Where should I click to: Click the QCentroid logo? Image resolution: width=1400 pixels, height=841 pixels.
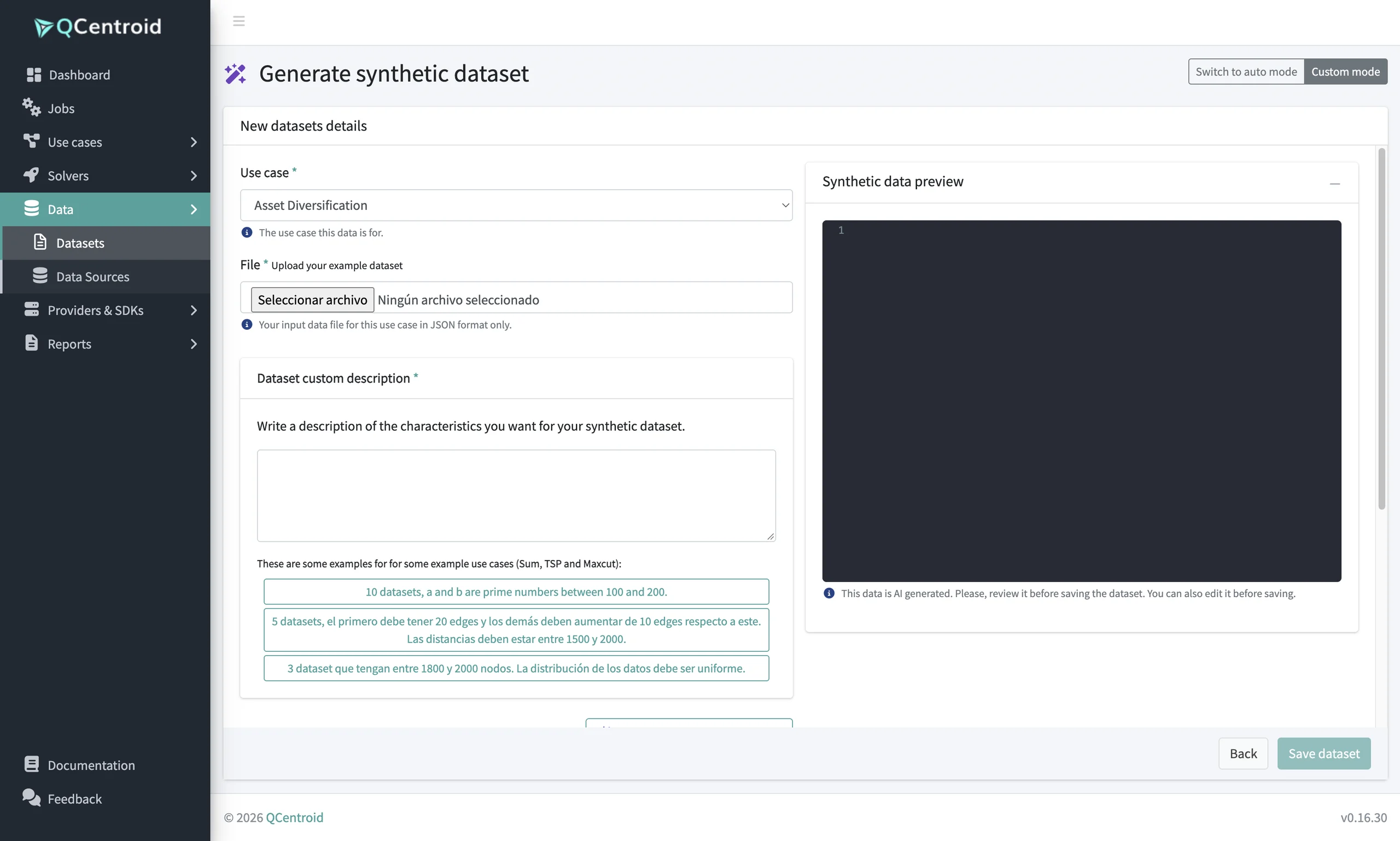97,27
